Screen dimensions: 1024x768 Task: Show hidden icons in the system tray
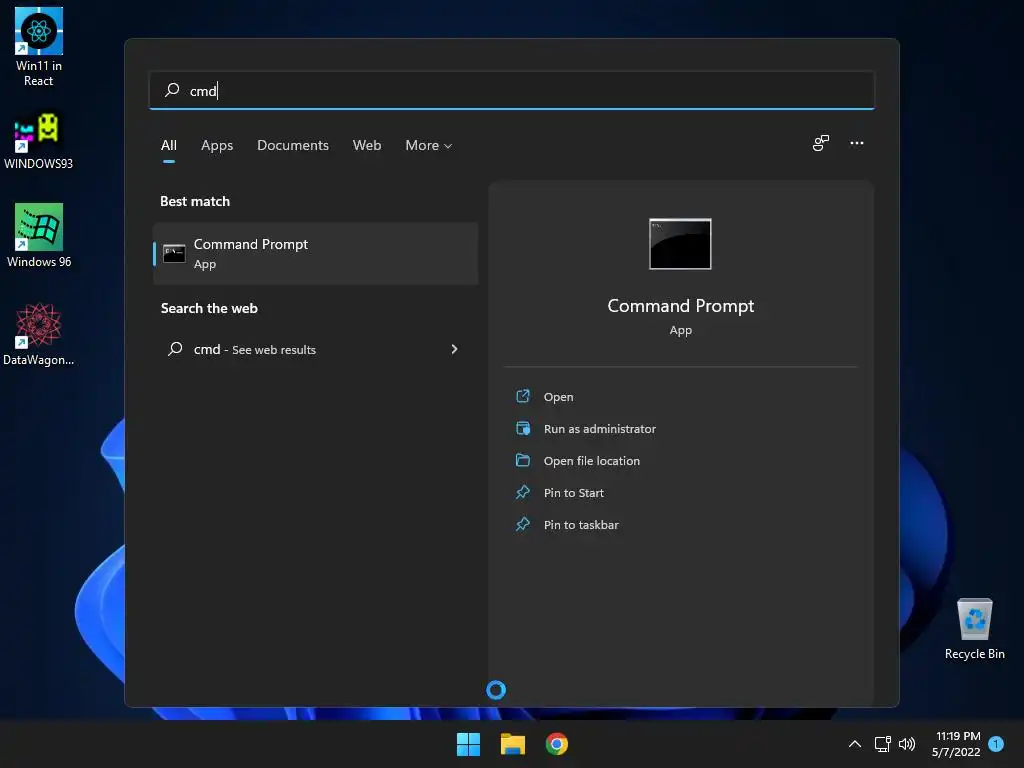coord(854,744)
